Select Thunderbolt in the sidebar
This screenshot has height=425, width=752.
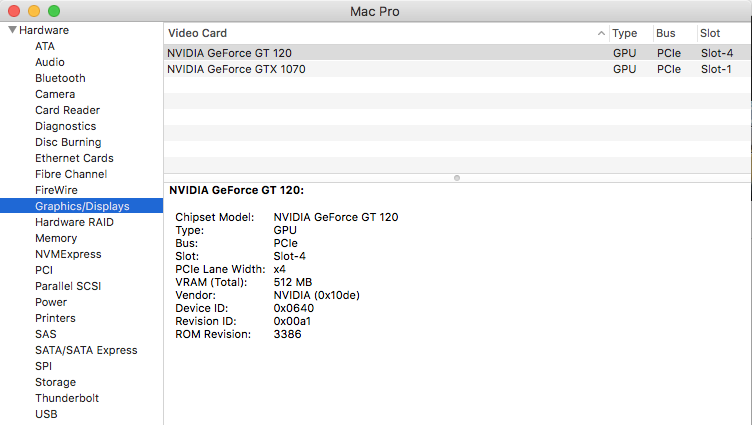coord(67,398)
